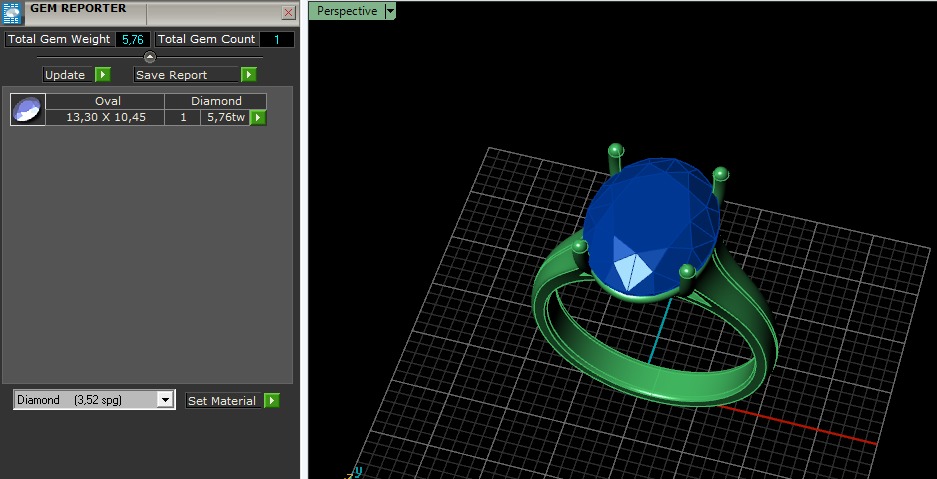Click the Total Gem Count value field
937x479 pixels.
pyautogui.click(x=277, y=39)
